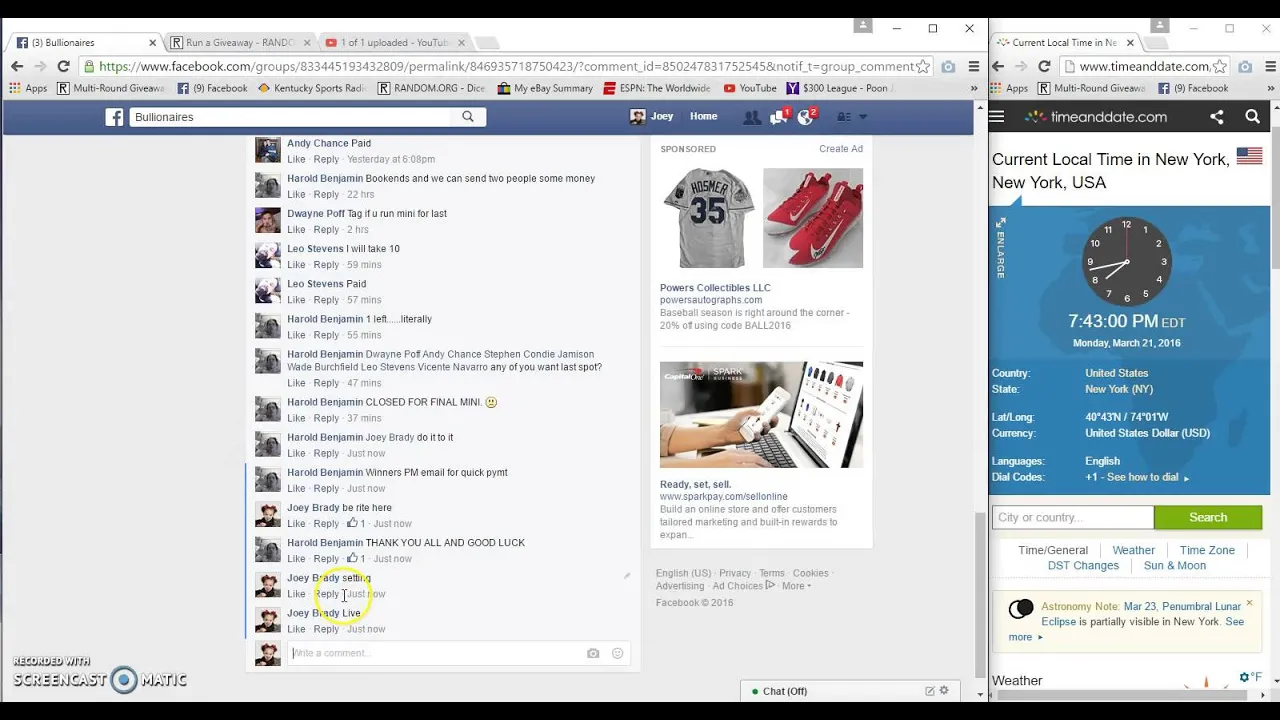Viewport: 1280px width, 720px height.
Task: Open chat options gear icon
Action: 944,691
